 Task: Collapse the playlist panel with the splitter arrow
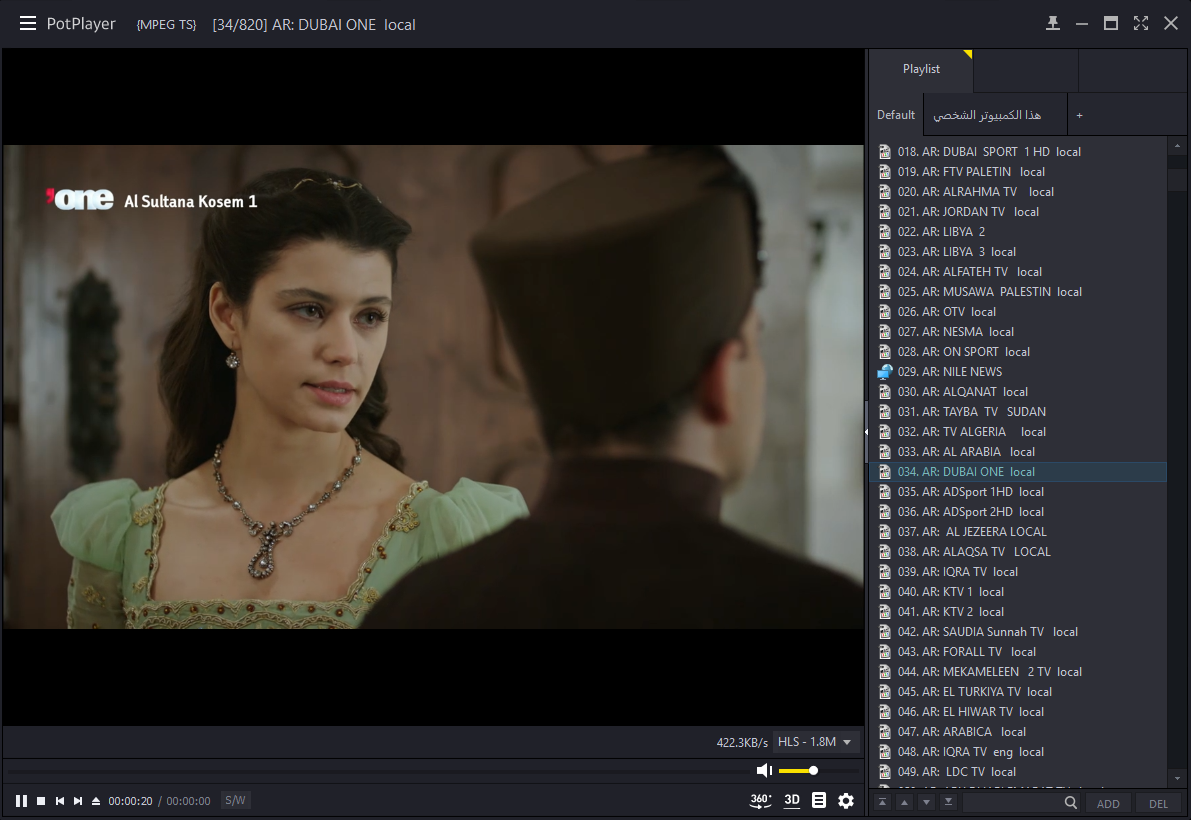tap(866, 432)
